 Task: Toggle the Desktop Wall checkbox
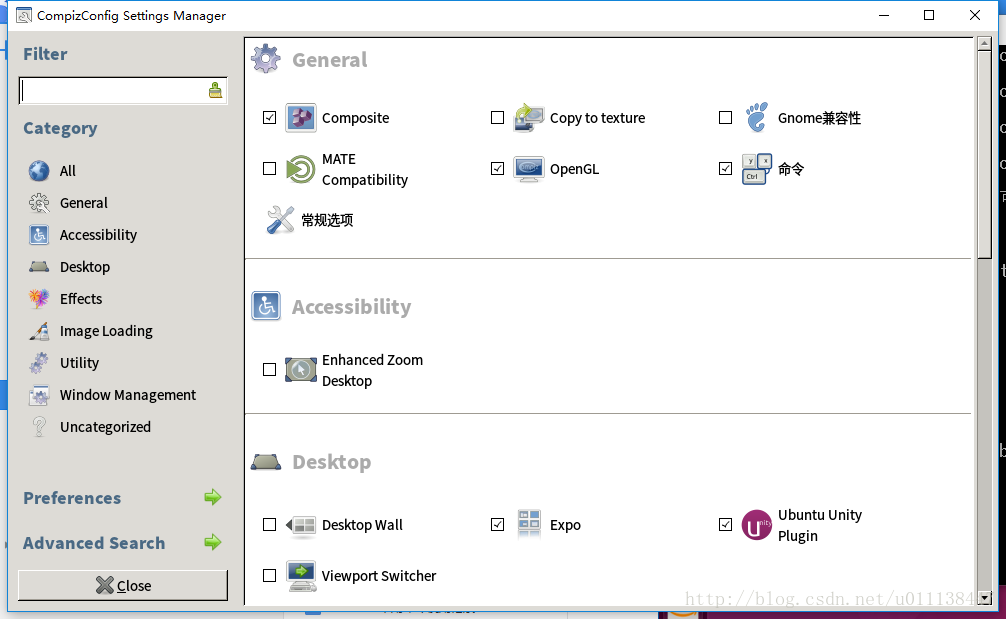coord(269,525)
